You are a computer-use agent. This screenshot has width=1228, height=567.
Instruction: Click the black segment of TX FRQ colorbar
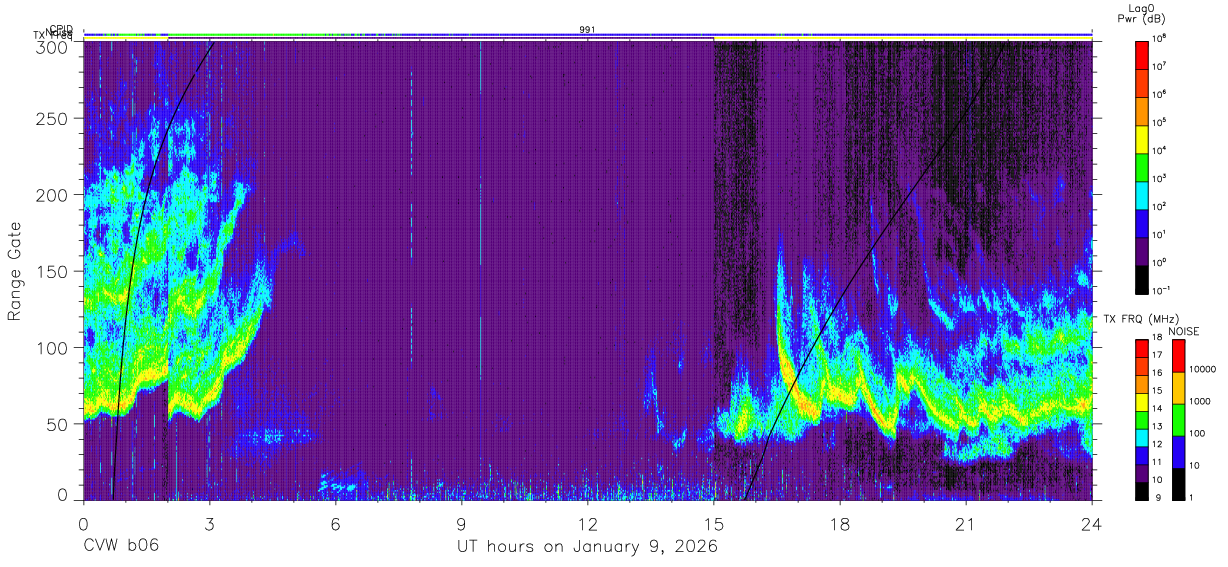coord(1142,490)
